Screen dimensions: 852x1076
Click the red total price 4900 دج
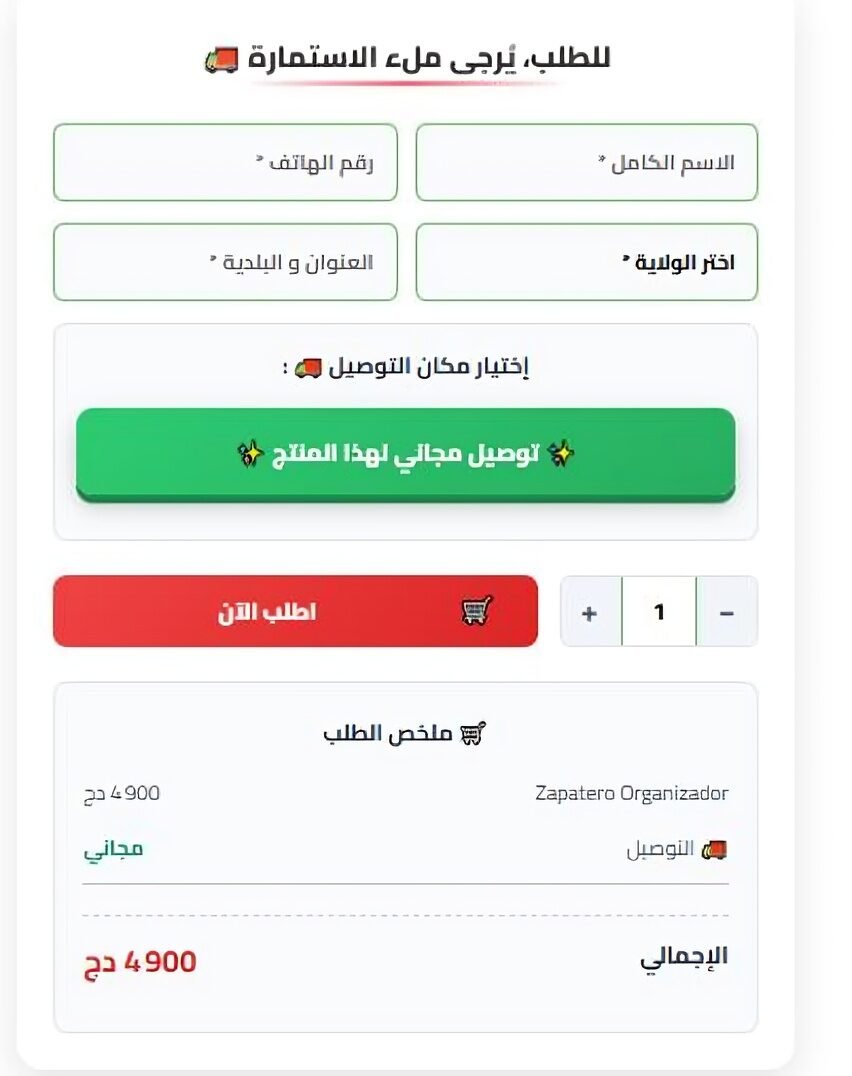tap(140, 963)
